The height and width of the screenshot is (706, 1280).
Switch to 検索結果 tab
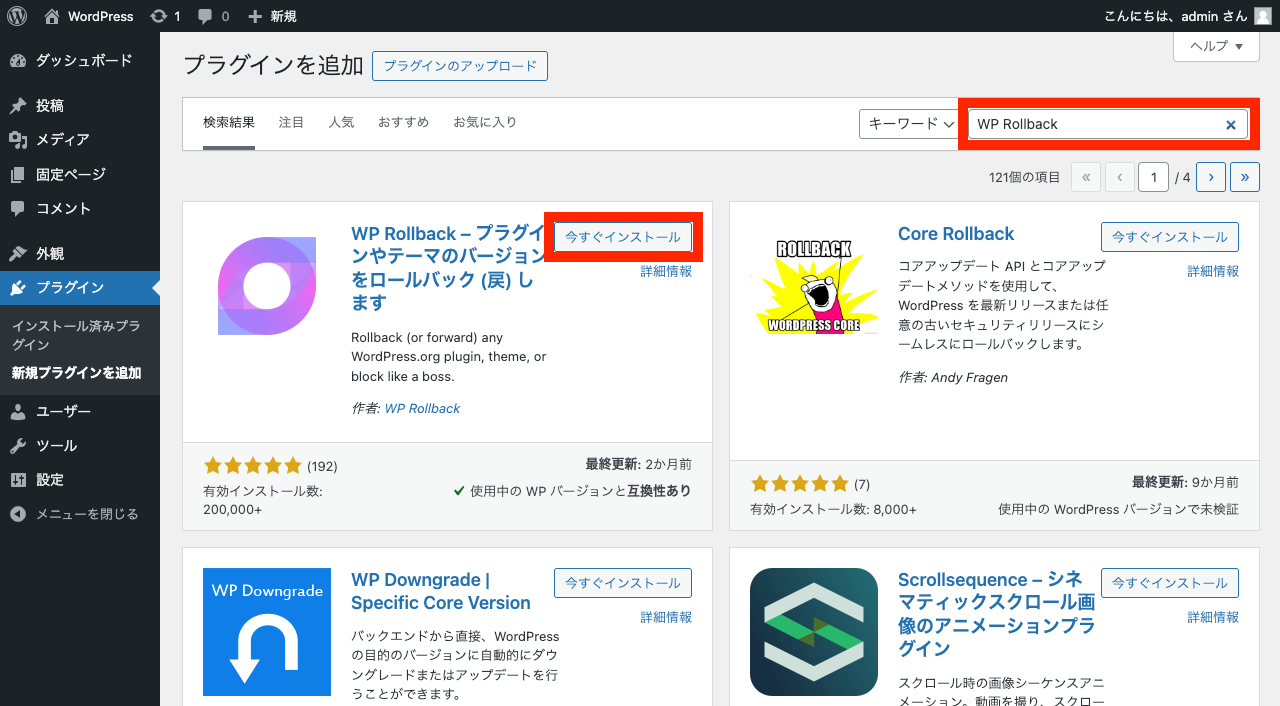[x=229, y=123]
